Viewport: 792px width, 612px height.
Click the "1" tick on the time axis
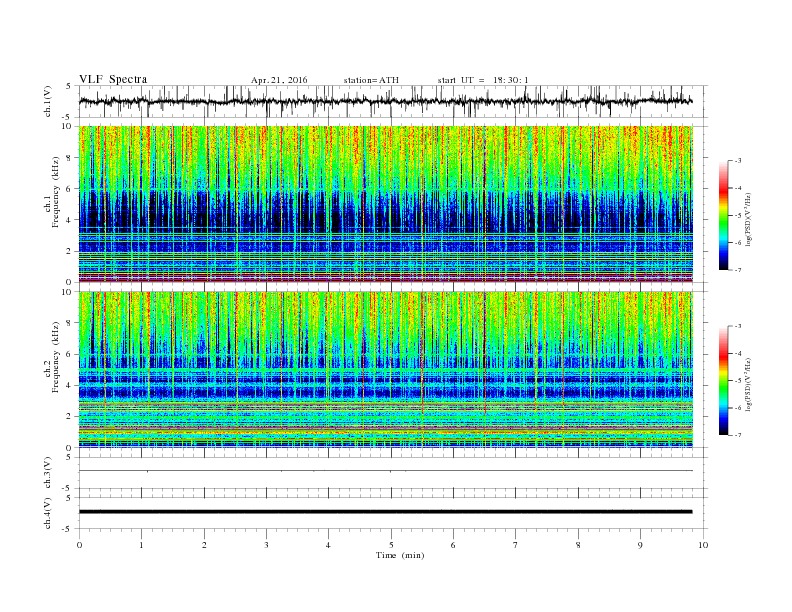click(141, 545)
